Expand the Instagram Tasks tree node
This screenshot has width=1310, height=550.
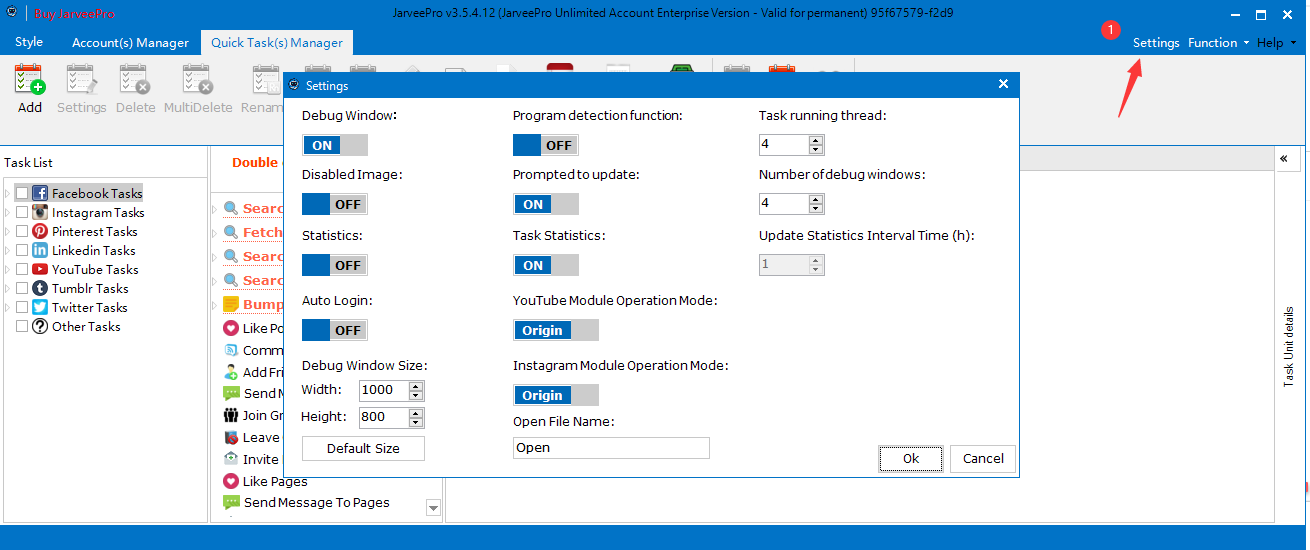8,212
